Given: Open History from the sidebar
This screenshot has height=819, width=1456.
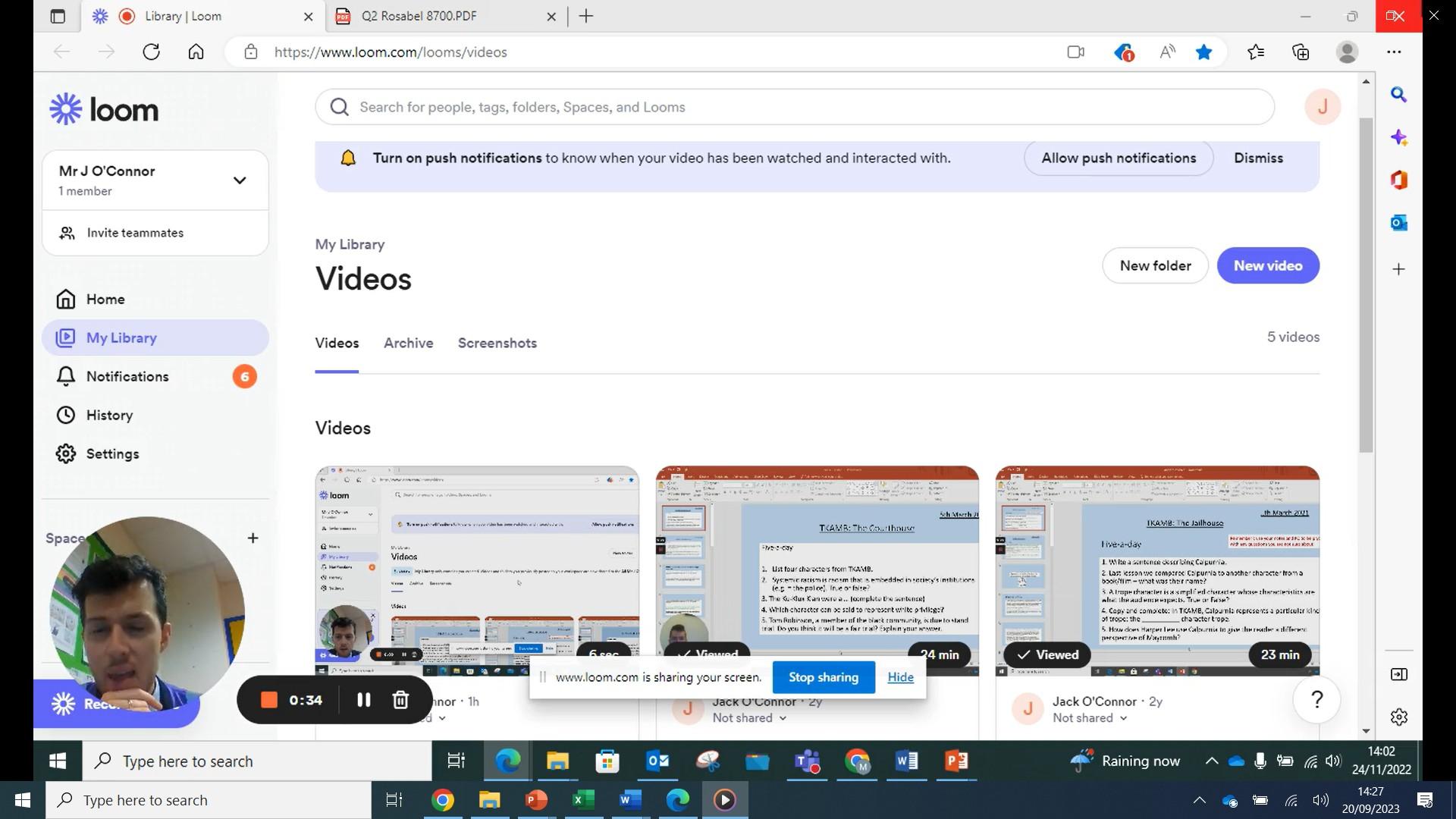Looking at the screenshot, I should (109, 416).
